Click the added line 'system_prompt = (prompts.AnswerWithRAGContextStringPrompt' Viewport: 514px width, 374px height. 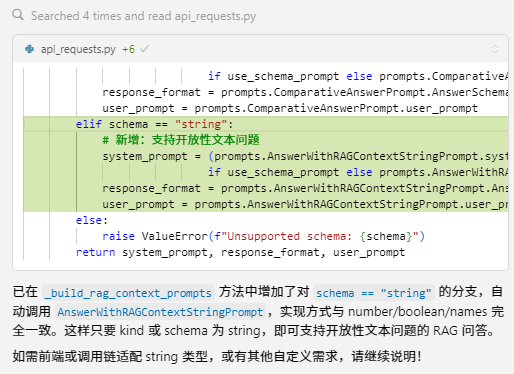click(305, 156)
